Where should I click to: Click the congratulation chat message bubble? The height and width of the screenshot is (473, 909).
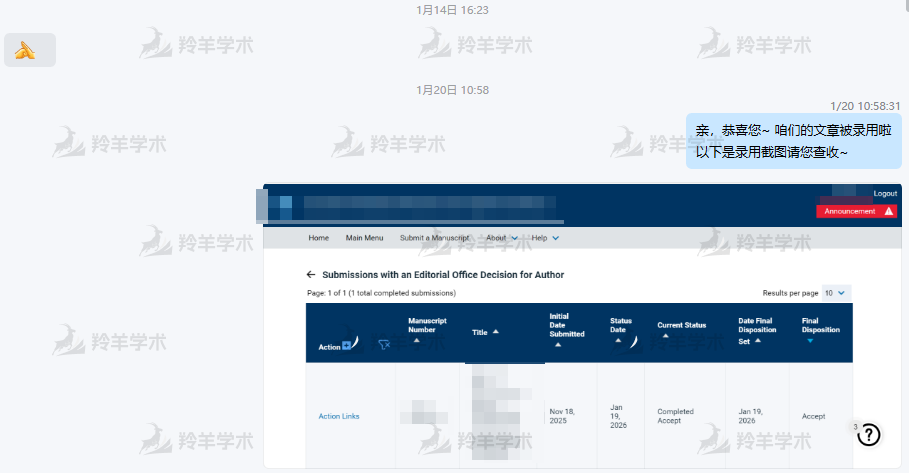coord(793,141)
